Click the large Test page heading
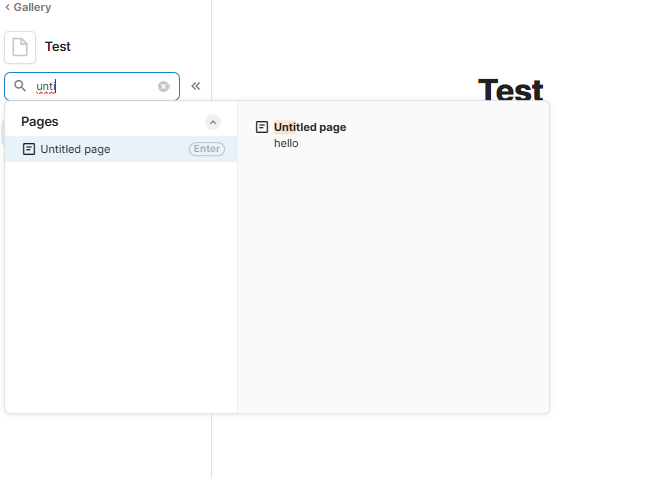Image resolution: width=656 pixels, height=478 pixels. click(510, 90)
